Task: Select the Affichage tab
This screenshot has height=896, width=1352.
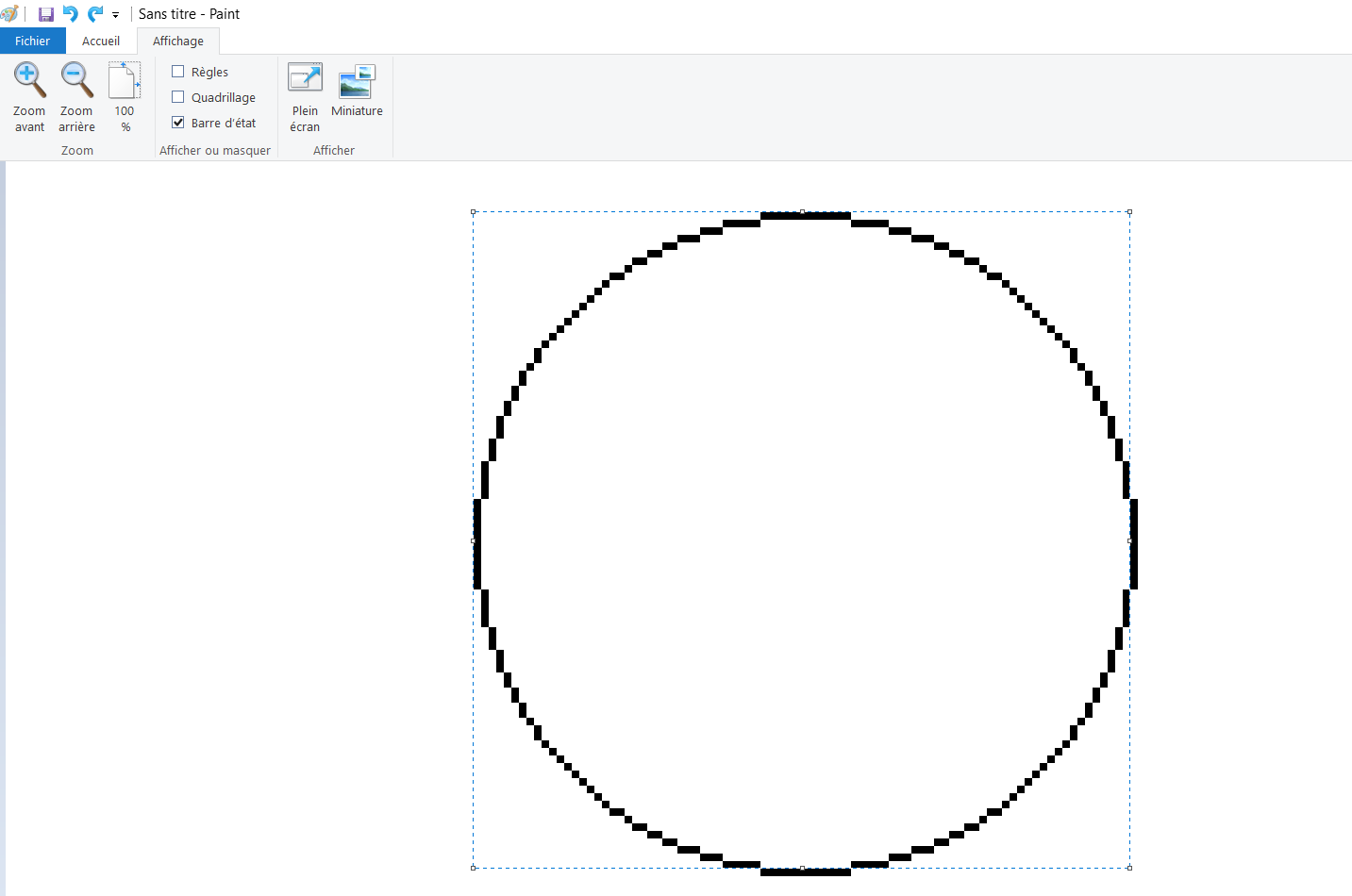Action: tap(178, 41)
